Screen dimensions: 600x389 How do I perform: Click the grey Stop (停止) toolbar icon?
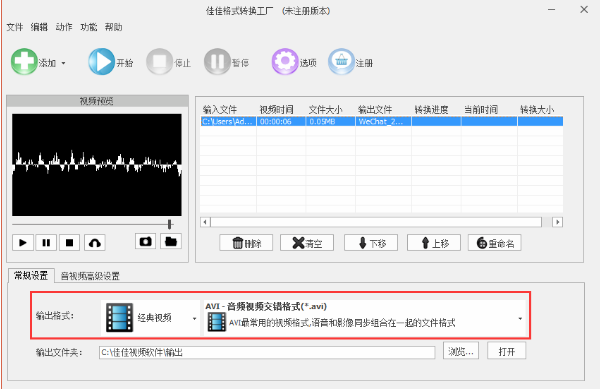click(160, 62)
